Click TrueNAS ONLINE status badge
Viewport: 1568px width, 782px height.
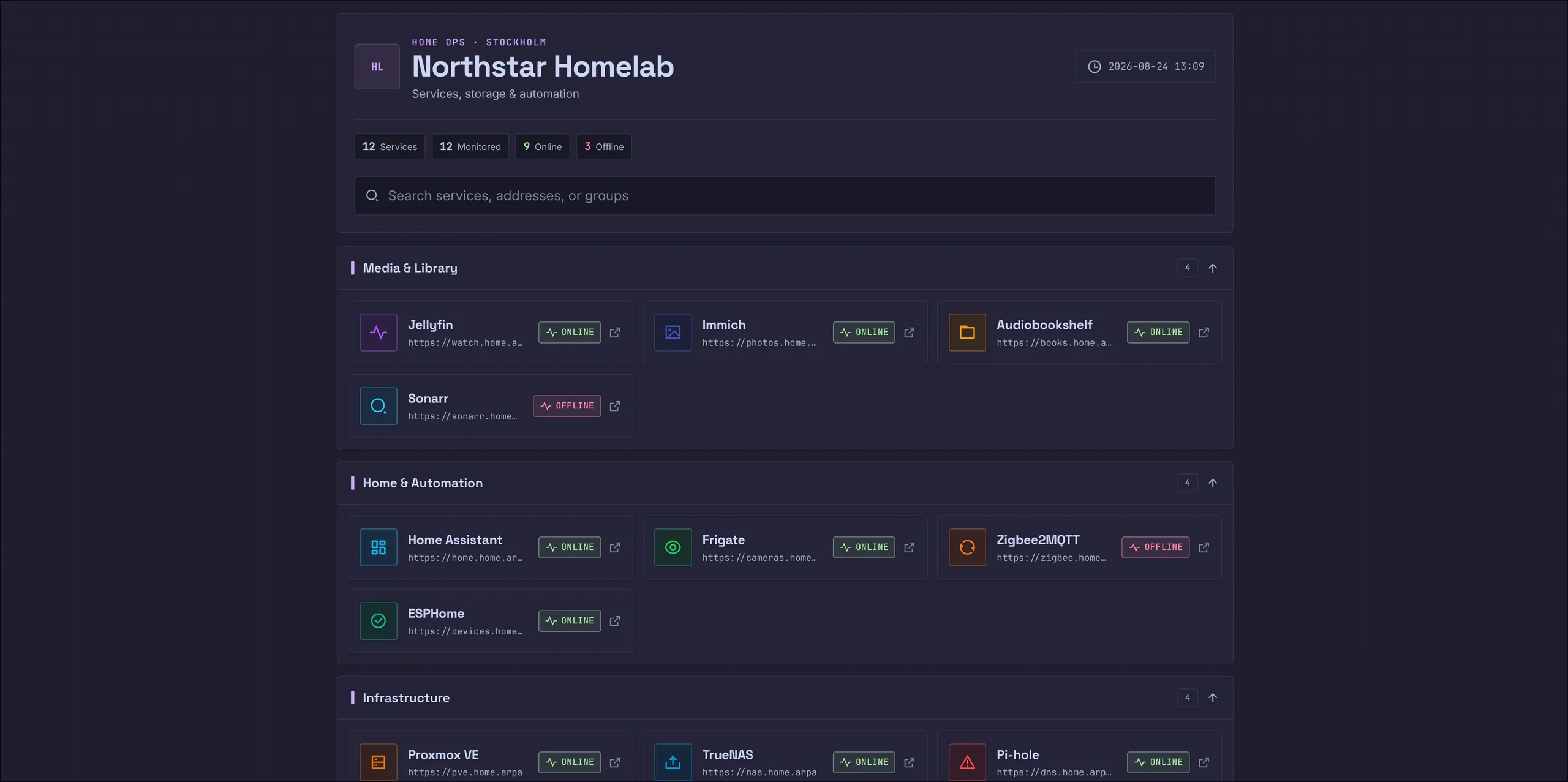click(864, 762)
